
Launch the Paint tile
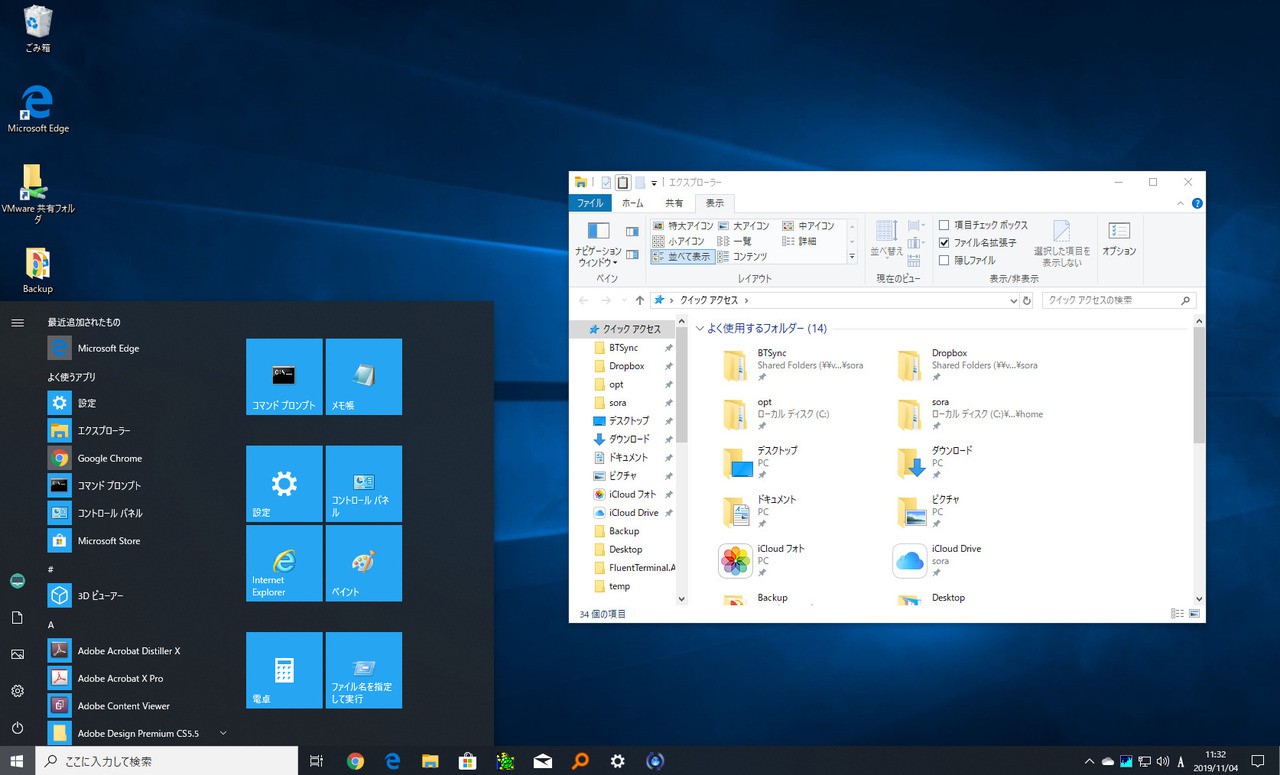(364, 563)
